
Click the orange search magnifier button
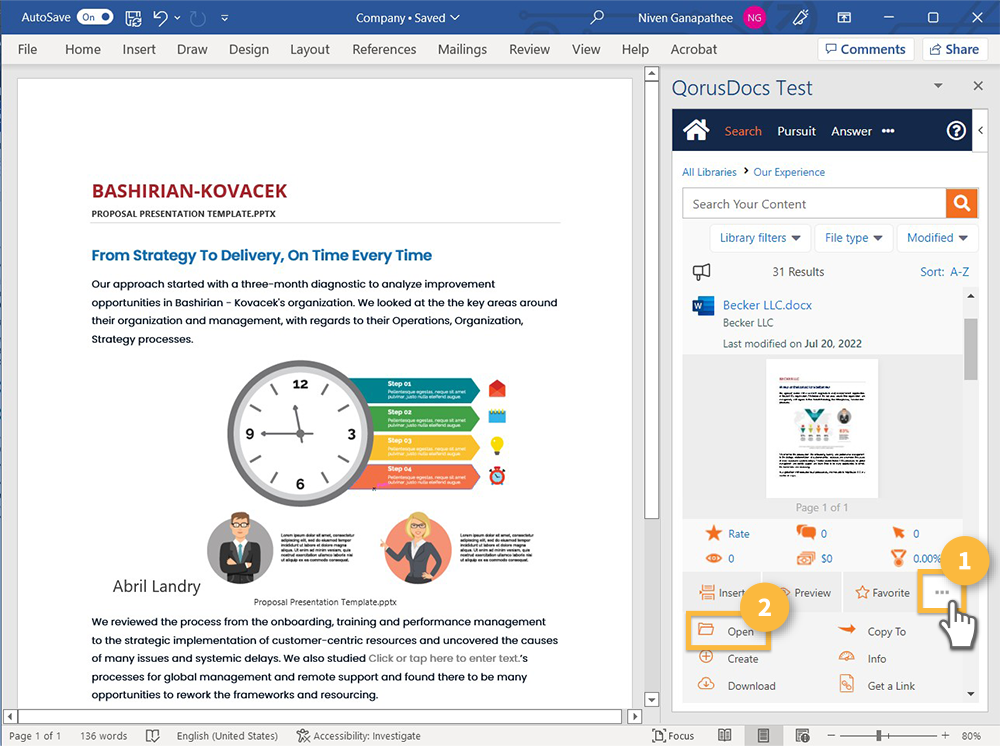pyautogui.click(x=962, y=203)
